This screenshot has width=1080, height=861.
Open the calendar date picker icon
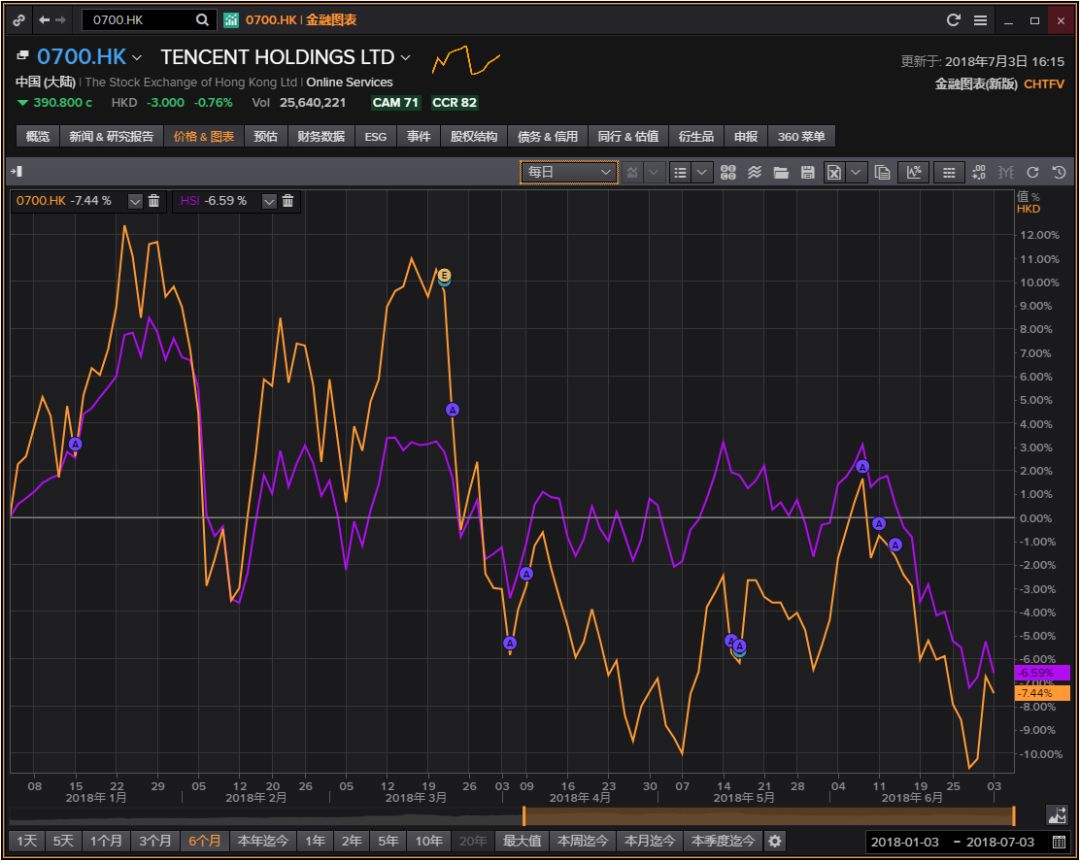tap(1059, 842)
